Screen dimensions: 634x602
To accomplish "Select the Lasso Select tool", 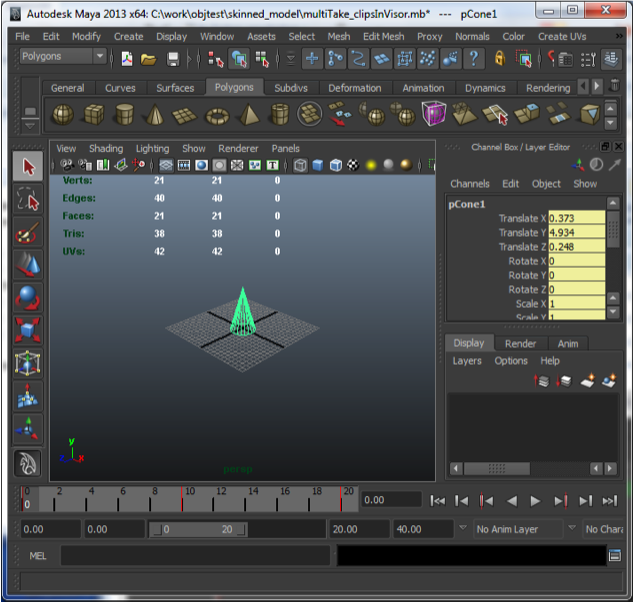I will tap(28, 200).
